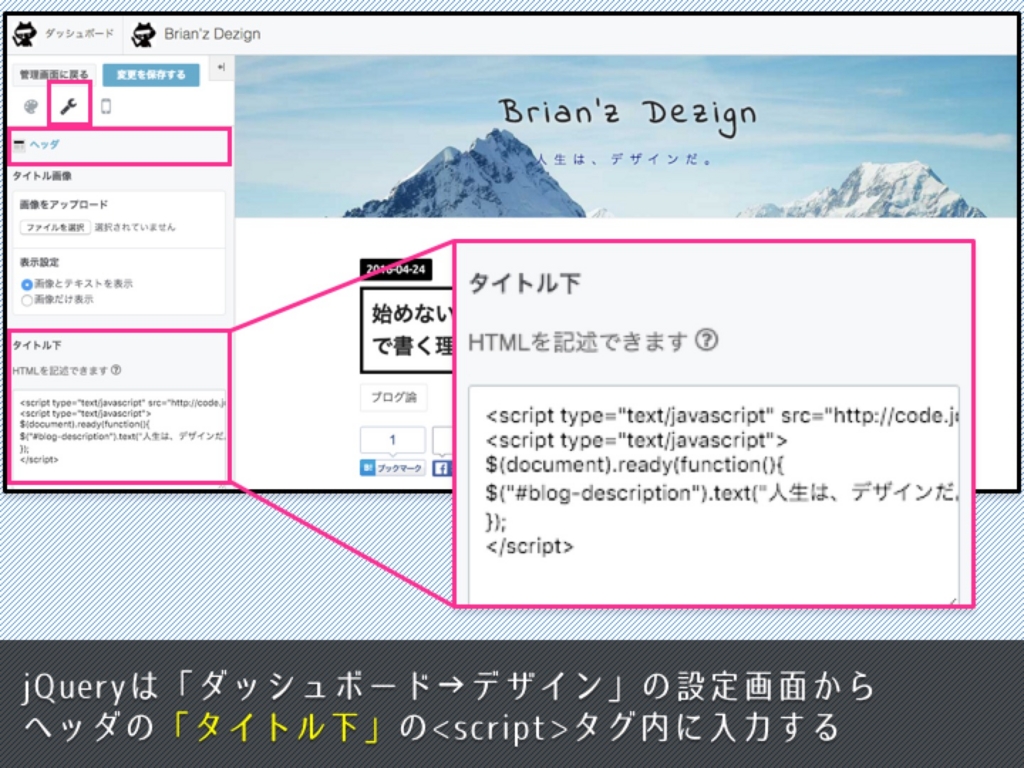The width and height of the screenshot is (1024, 768).
Task: Click the Brian'z Dezign blog title in preview
Action: (627, 116)
